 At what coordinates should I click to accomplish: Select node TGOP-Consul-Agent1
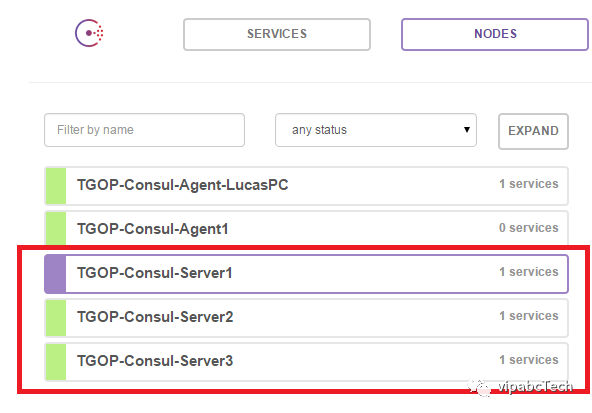pyautogui.click(x=306, y=228)
